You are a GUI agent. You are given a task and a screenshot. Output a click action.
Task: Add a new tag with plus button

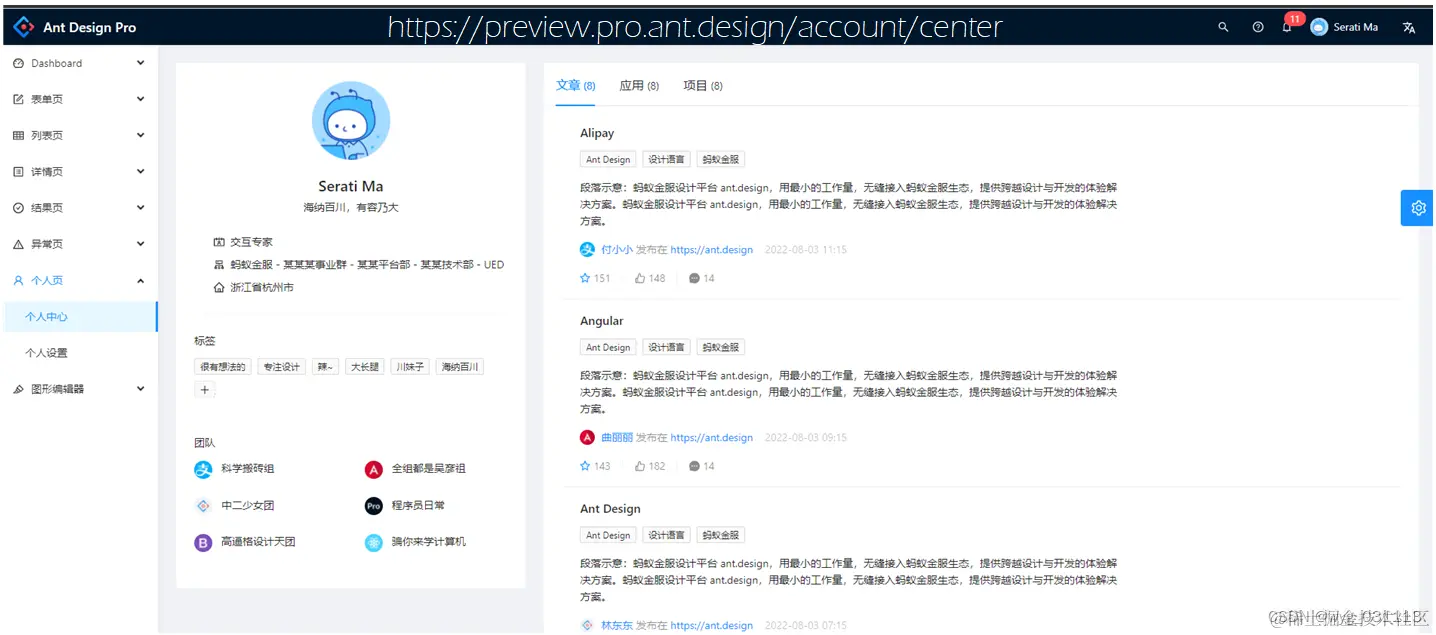(205, 390)
